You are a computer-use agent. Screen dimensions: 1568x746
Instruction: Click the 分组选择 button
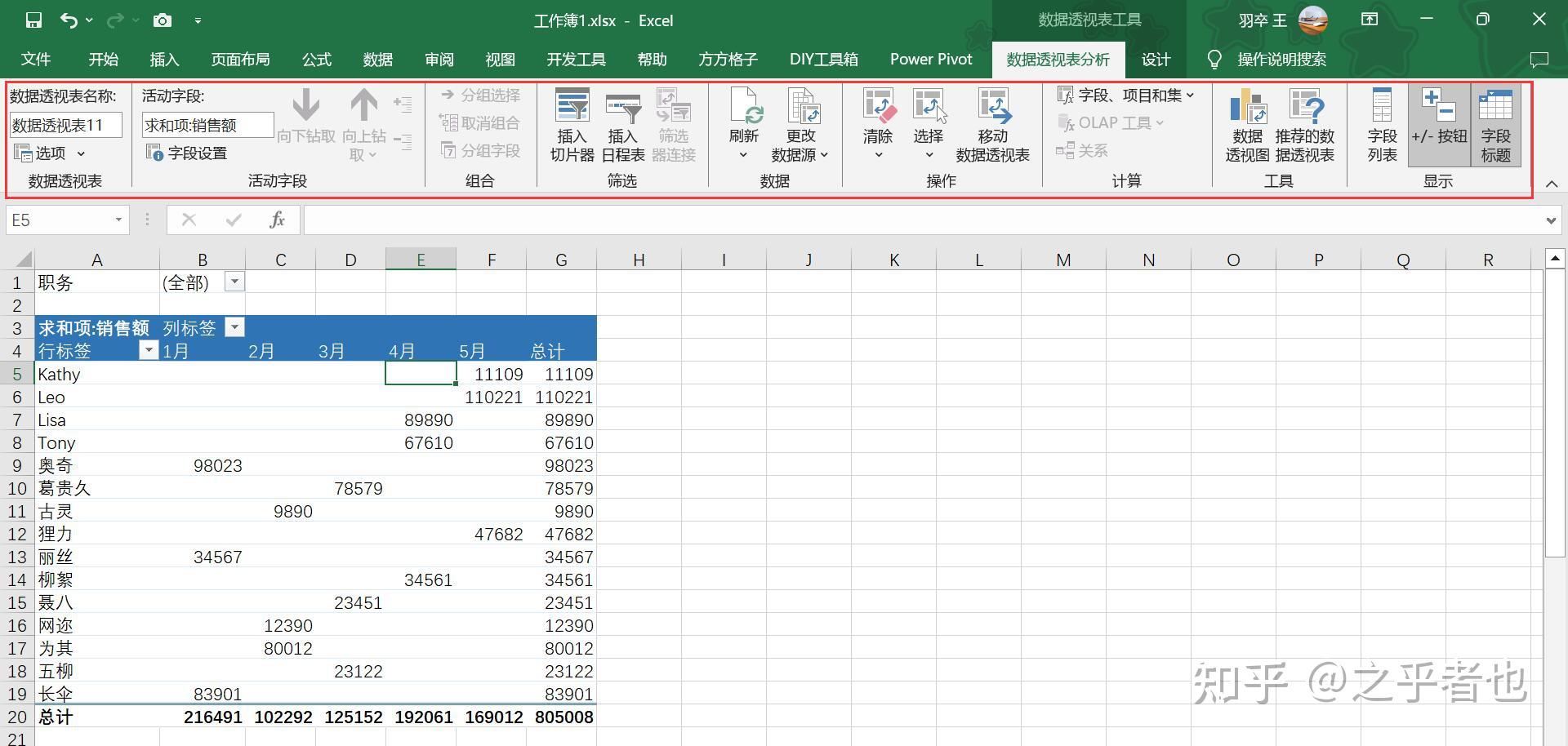(480, 95)
